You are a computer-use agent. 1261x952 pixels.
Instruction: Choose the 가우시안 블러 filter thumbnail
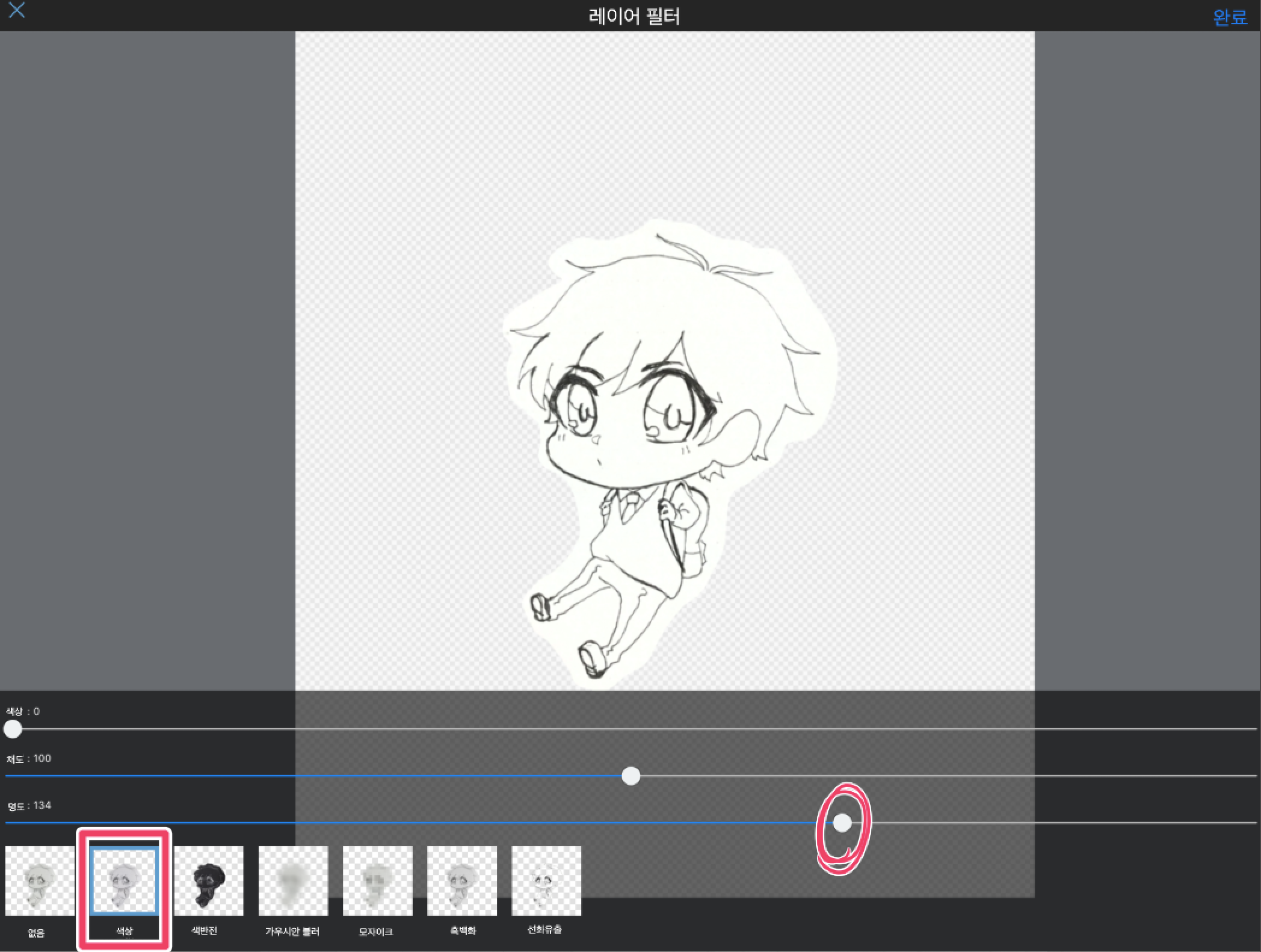click(x=293, y=881)
